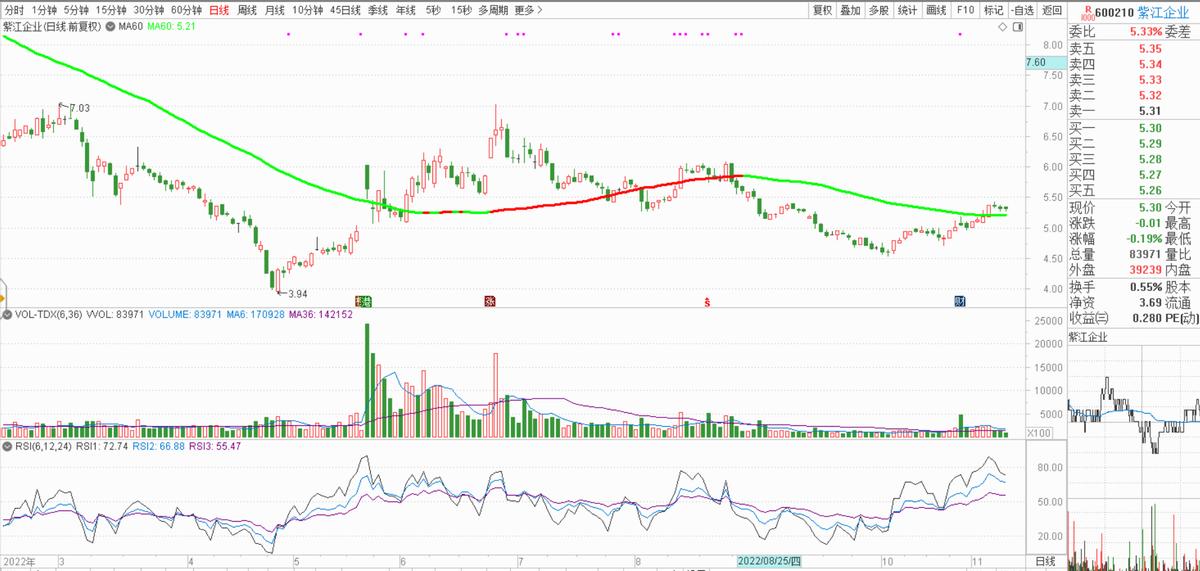Click the yellow marker at chart left edge
Screen dimensions: 1200x571
pos(3,297)
